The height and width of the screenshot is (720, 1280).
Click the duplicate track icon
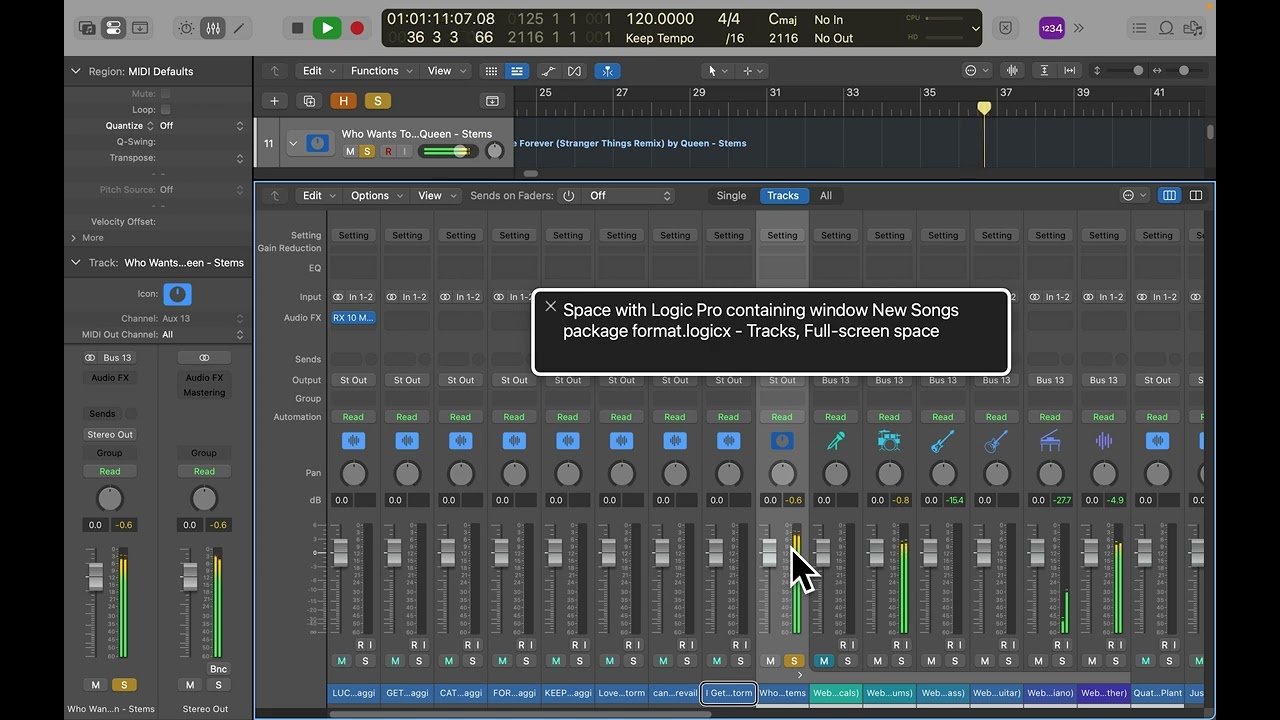pyautogui.click(x=309, y=101)
